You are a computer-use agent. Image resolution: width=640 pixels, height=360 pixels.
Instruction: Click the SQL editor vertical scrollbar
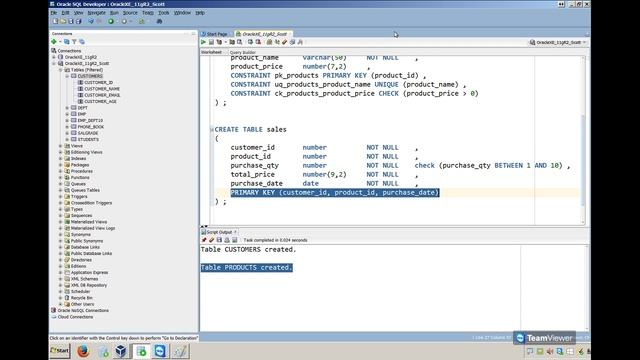(x=583, y=160)
